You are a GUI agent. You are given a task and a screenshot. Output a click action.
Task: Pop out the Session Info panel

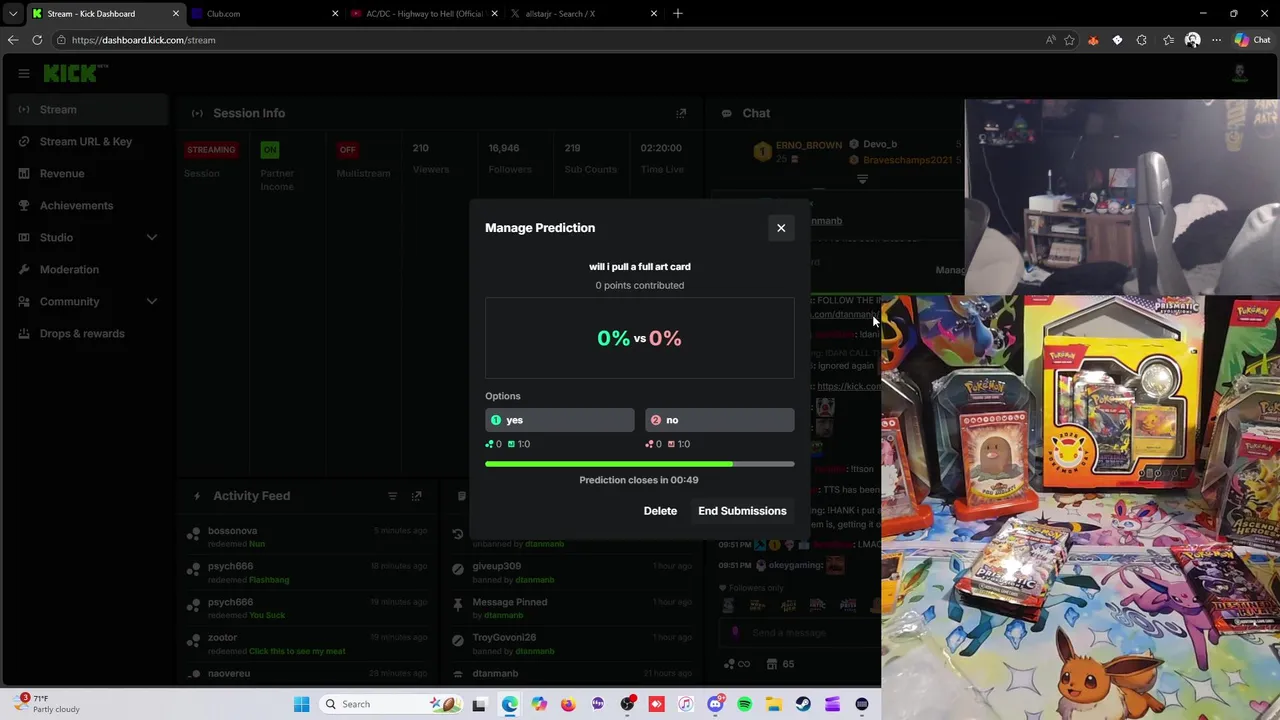pyautogui.click(x=681, y=113)
